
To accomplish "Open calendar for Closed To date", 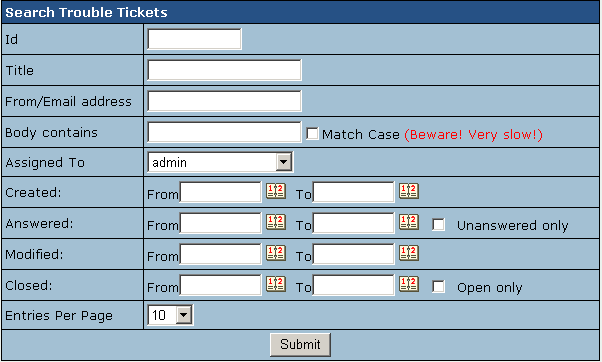I will tap(408, 284).
